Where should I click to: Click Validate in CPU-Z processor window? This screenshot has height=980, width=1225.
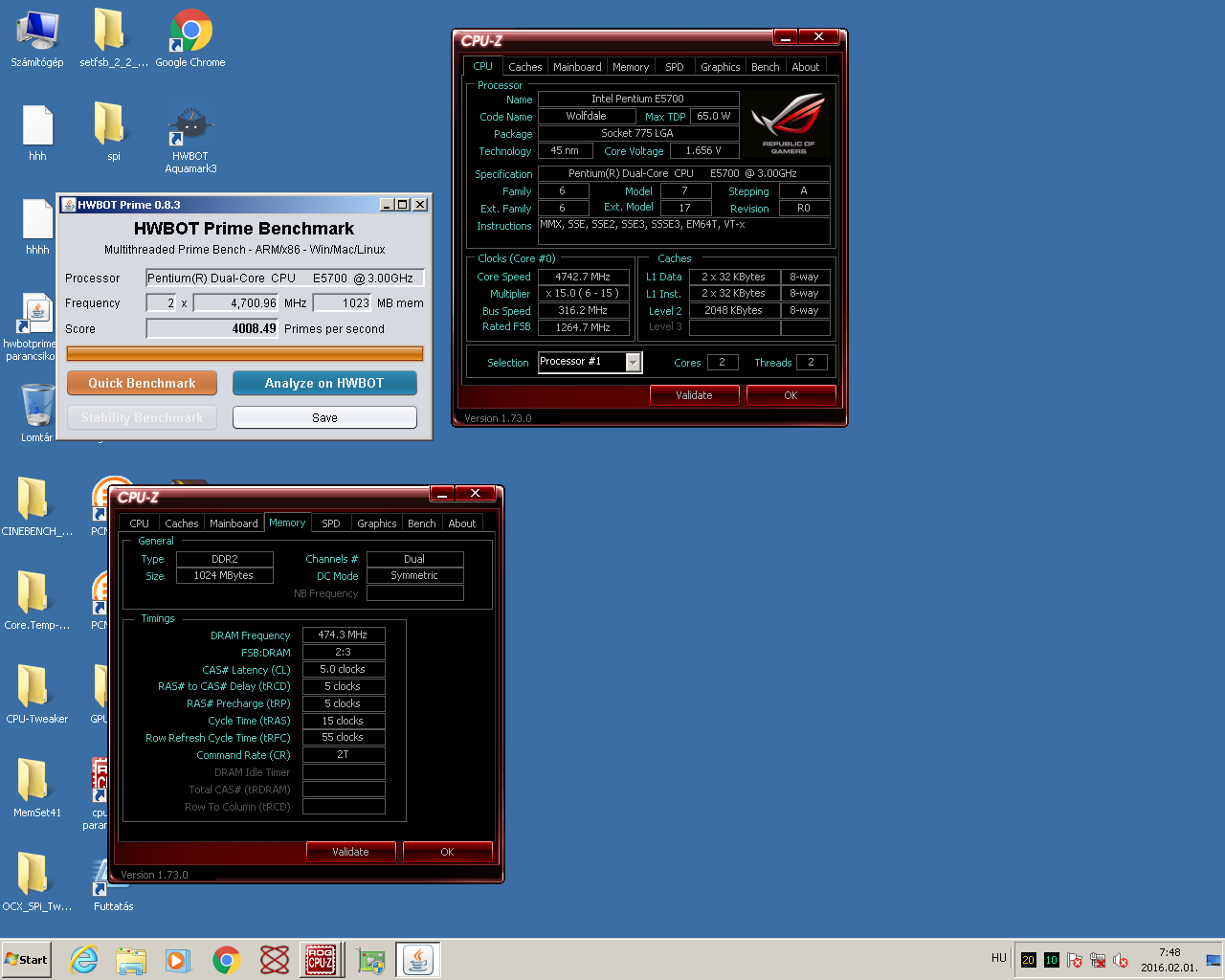click(694, 395)
